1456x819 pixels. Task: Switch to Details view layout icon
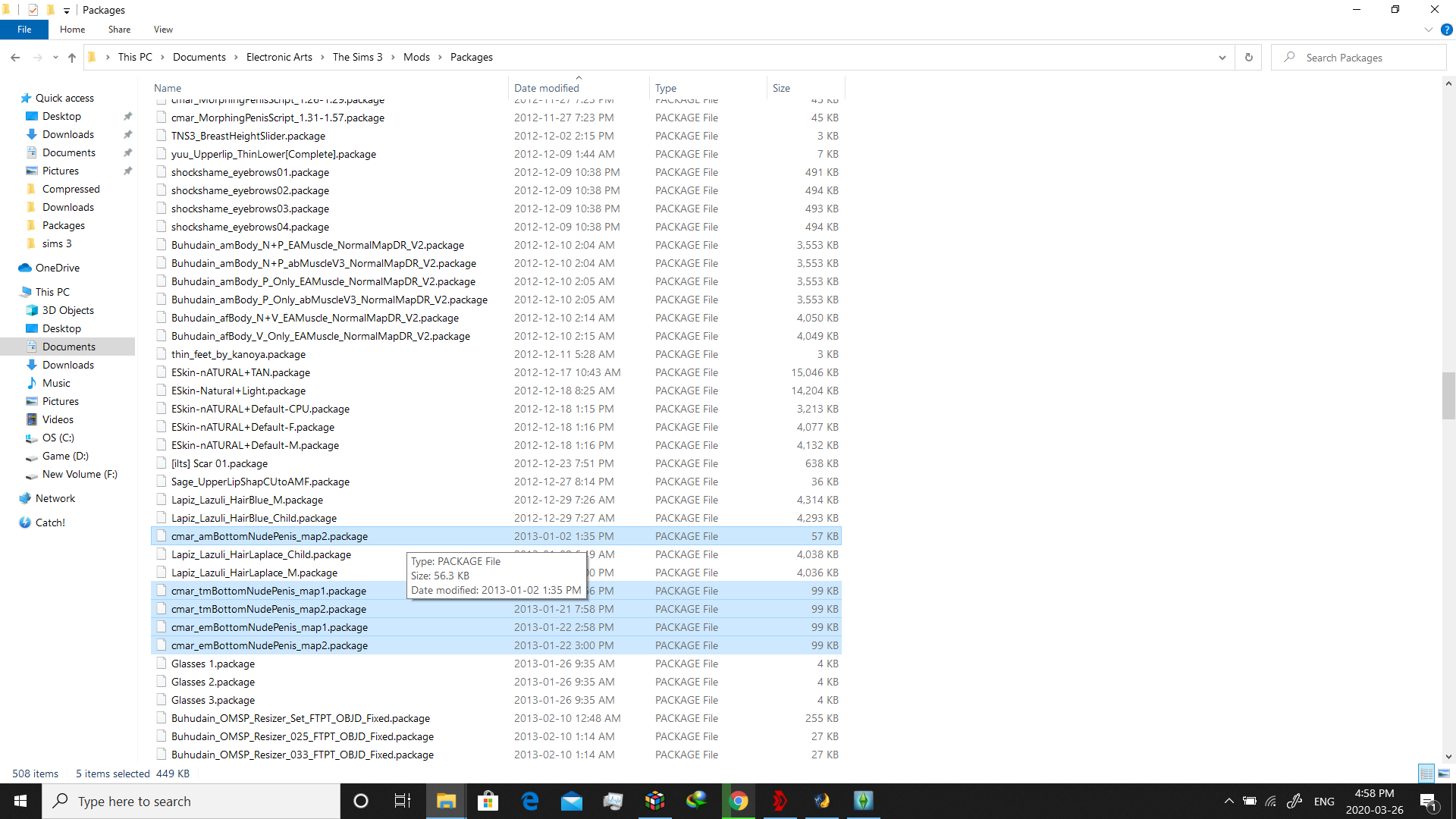pos(1426,773)
